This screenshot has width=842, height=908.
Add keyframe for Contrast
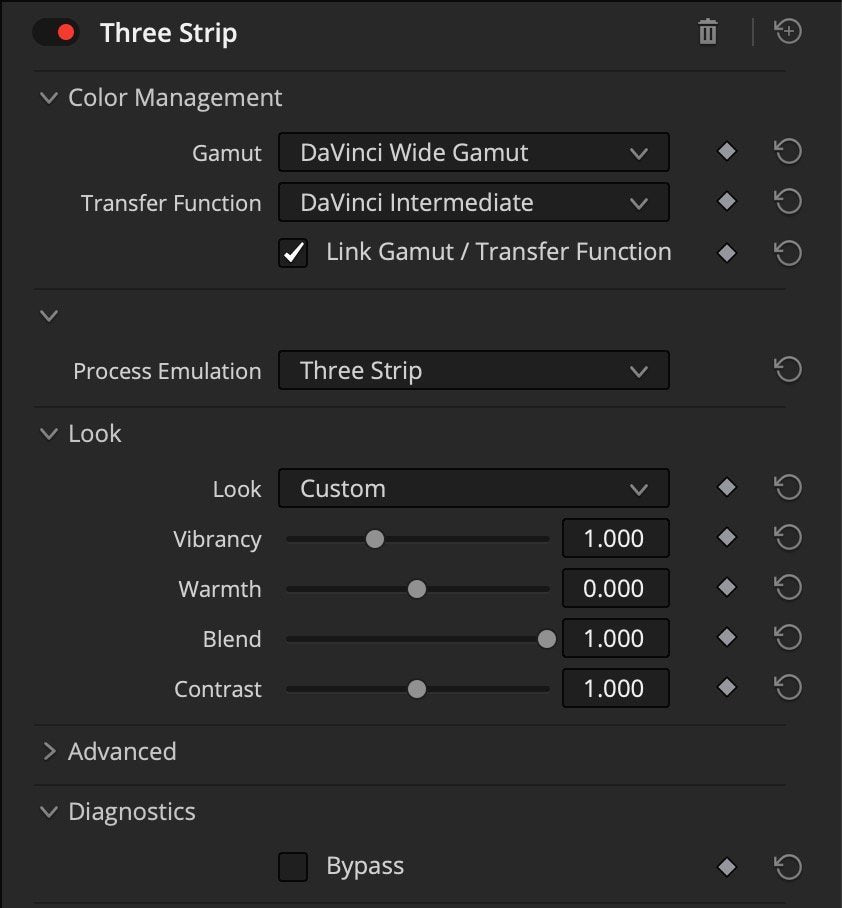727,687
